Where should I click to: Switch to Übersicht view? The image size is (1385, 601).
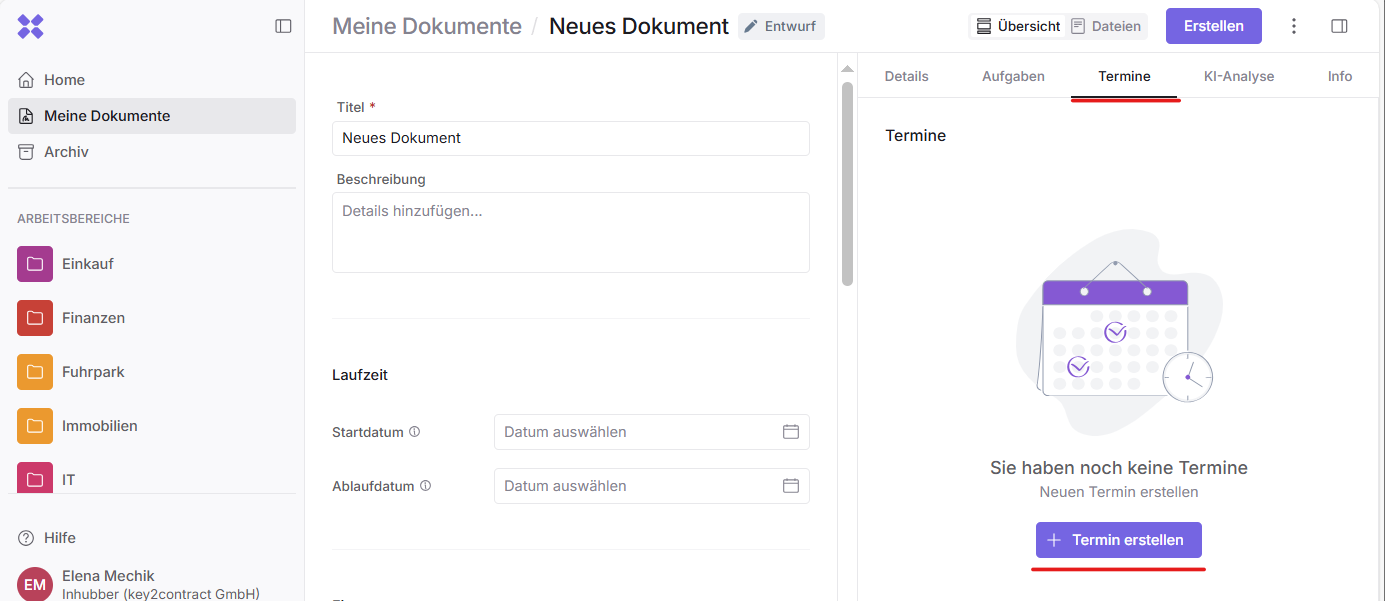[x=1018, y=26]
